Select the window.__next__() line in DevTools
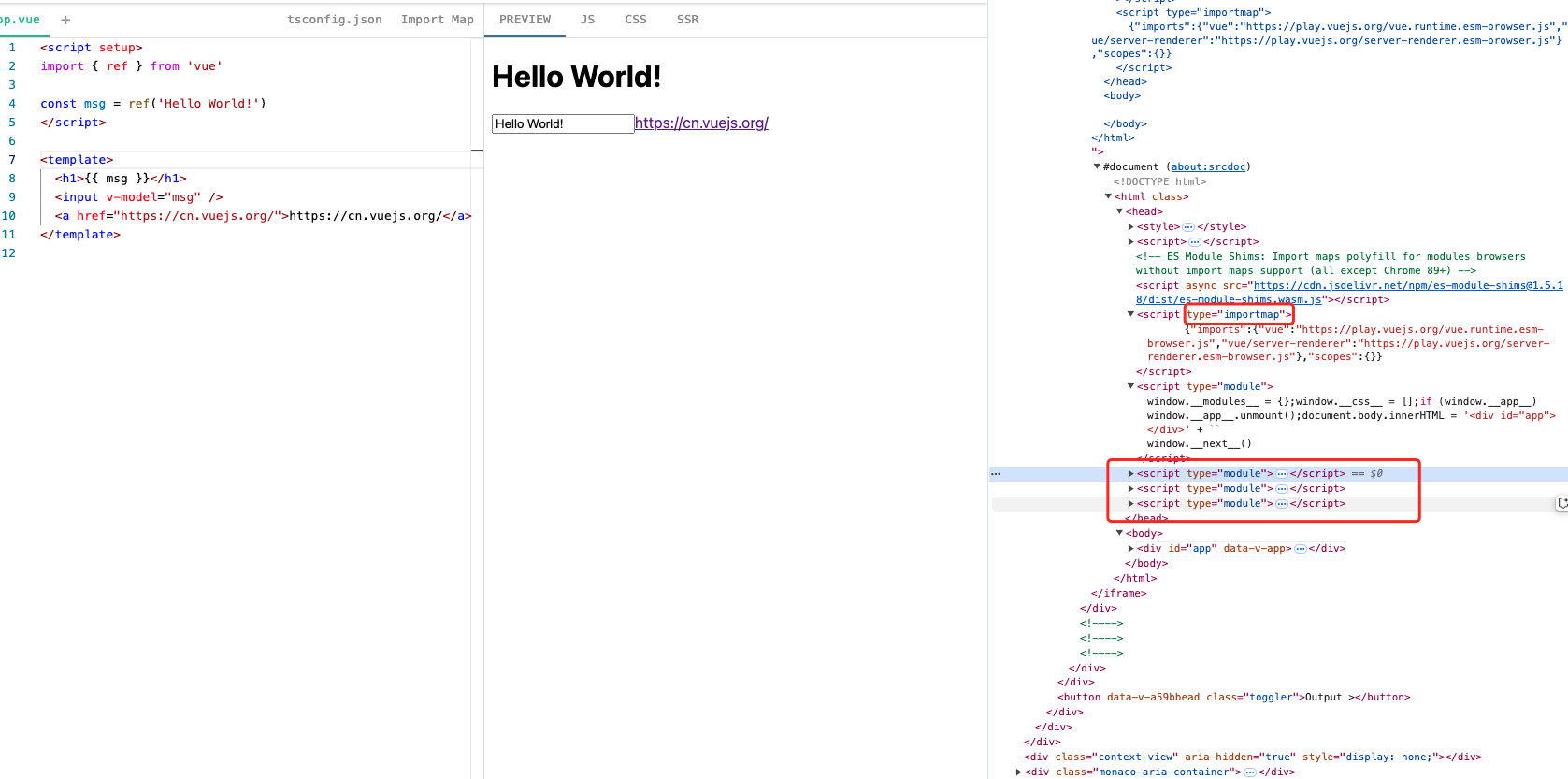Viewport: 1568px width, 779px height. point(1199,444)
